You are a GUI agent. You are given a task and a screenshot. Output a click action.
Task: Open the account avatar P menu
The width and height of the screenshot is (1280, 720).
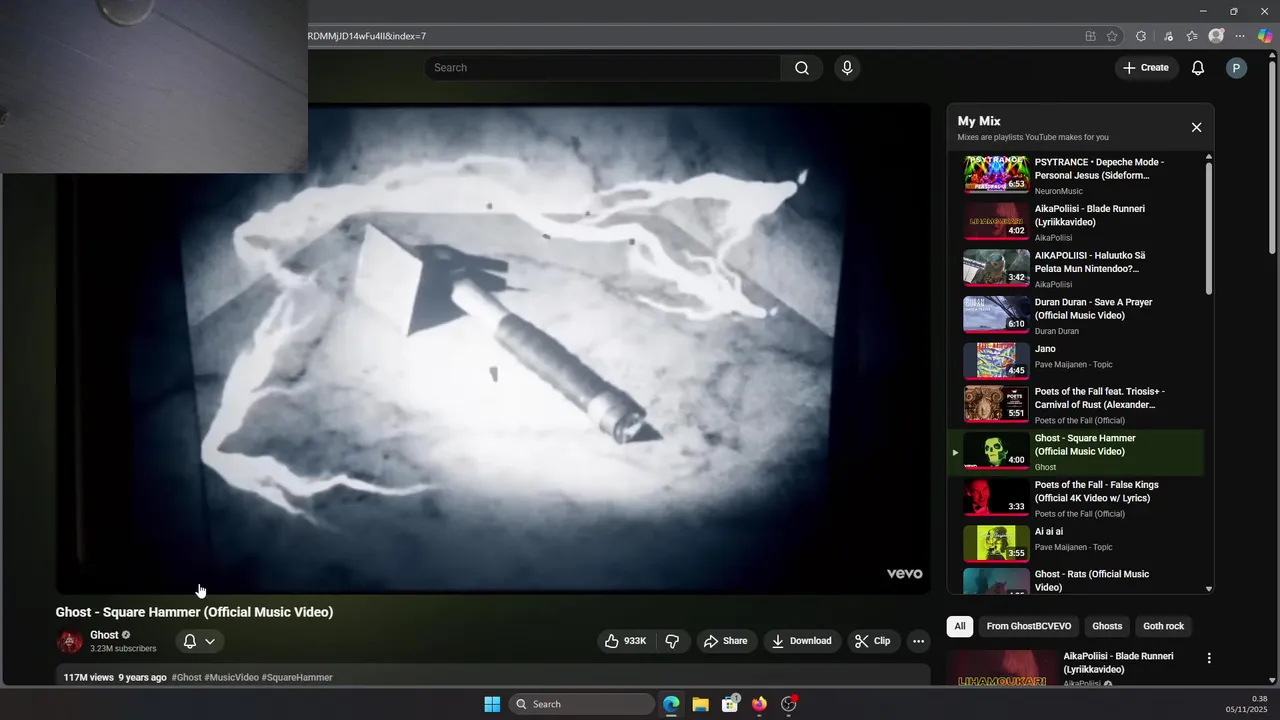pyautogui.click(x=1236, y=68)
